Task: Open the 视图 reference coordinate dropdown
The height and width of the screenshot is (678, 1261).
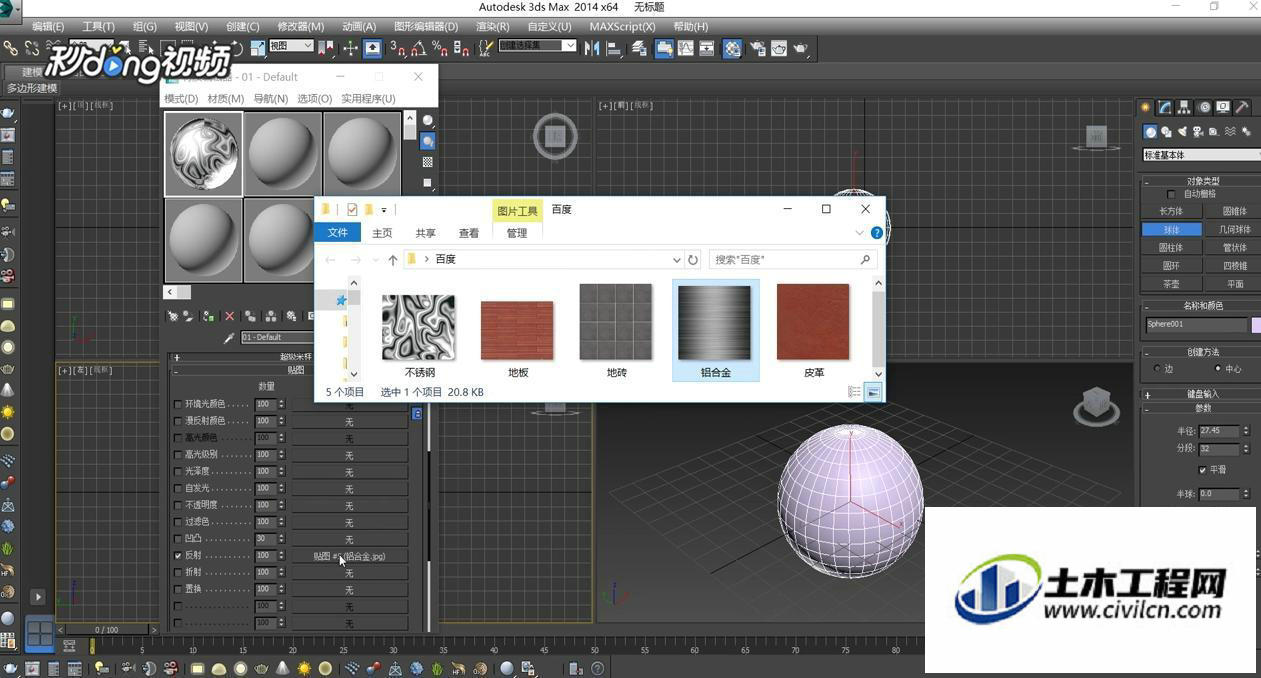Action: click(x=291, y=46)
